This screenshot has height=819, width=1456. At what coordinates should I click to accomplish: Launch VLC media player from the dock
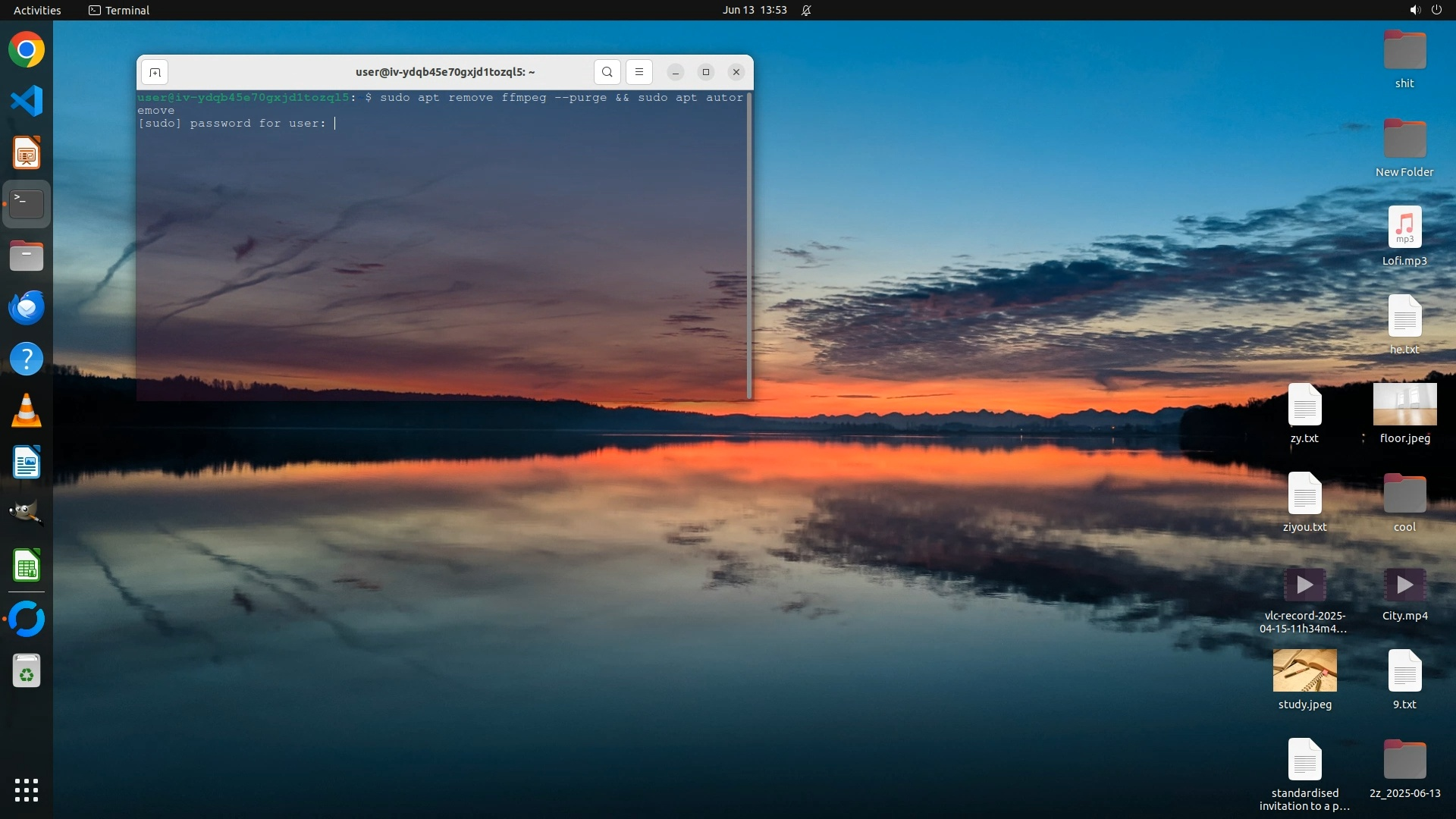click(x=27, y=410)
